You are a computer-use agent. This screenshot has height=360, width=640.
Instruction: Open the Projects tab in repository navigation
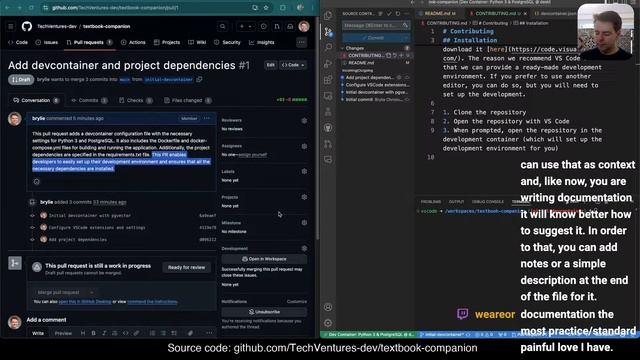pos(167,42)
